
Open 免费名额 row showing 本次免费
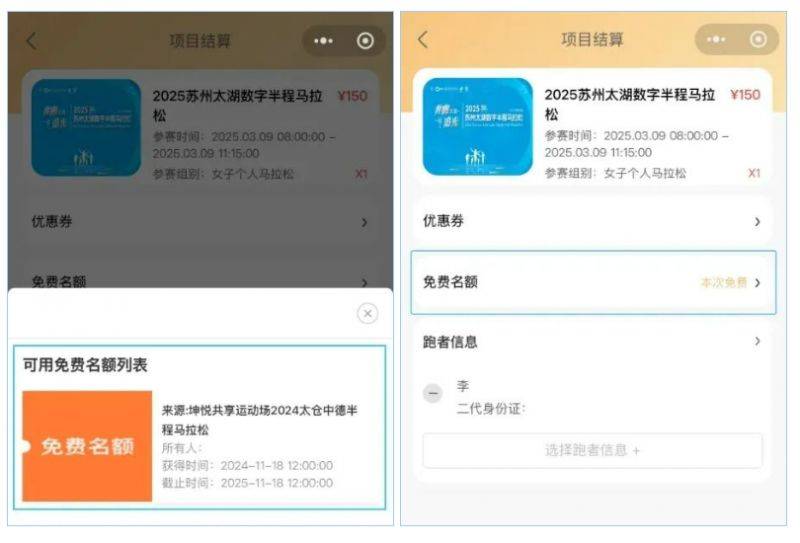click(x=593, y=282)
